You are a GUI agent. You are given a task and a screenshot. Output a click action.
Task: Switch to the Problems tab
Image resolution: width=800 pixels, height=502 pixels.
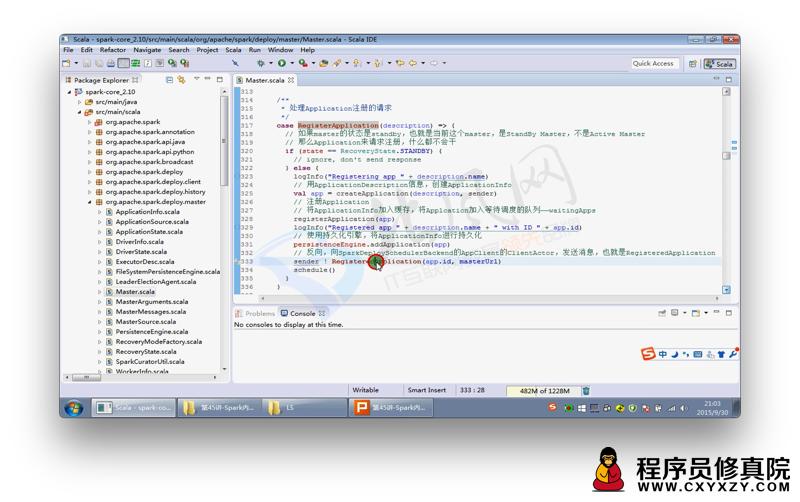coord(255,313)
